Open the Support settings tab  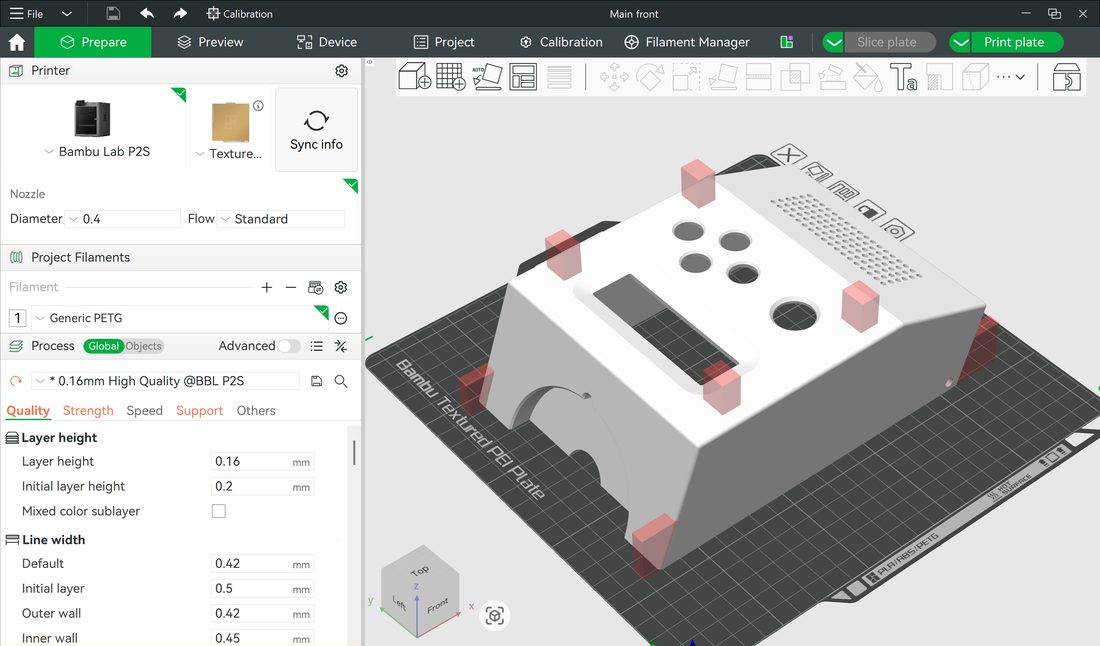[x=199, y=410]
